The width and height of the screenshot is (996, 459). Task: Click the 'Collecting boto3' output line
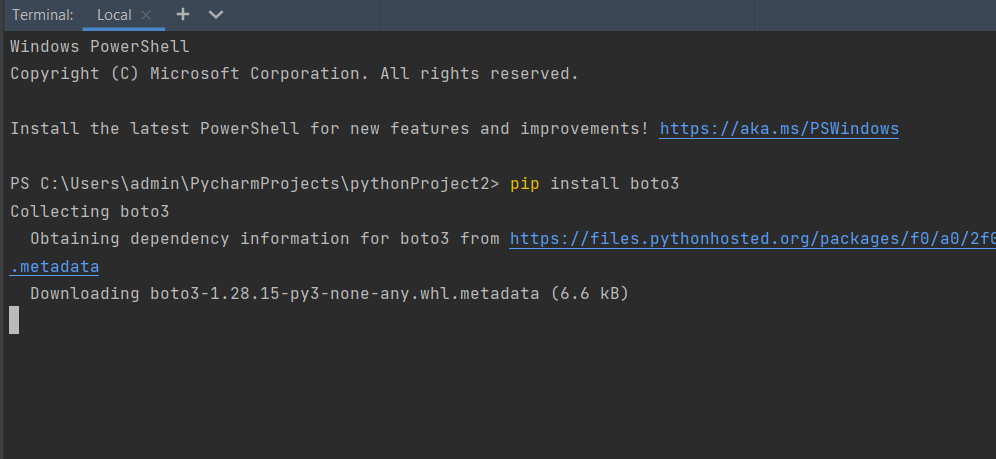click(x=89, y=212)
